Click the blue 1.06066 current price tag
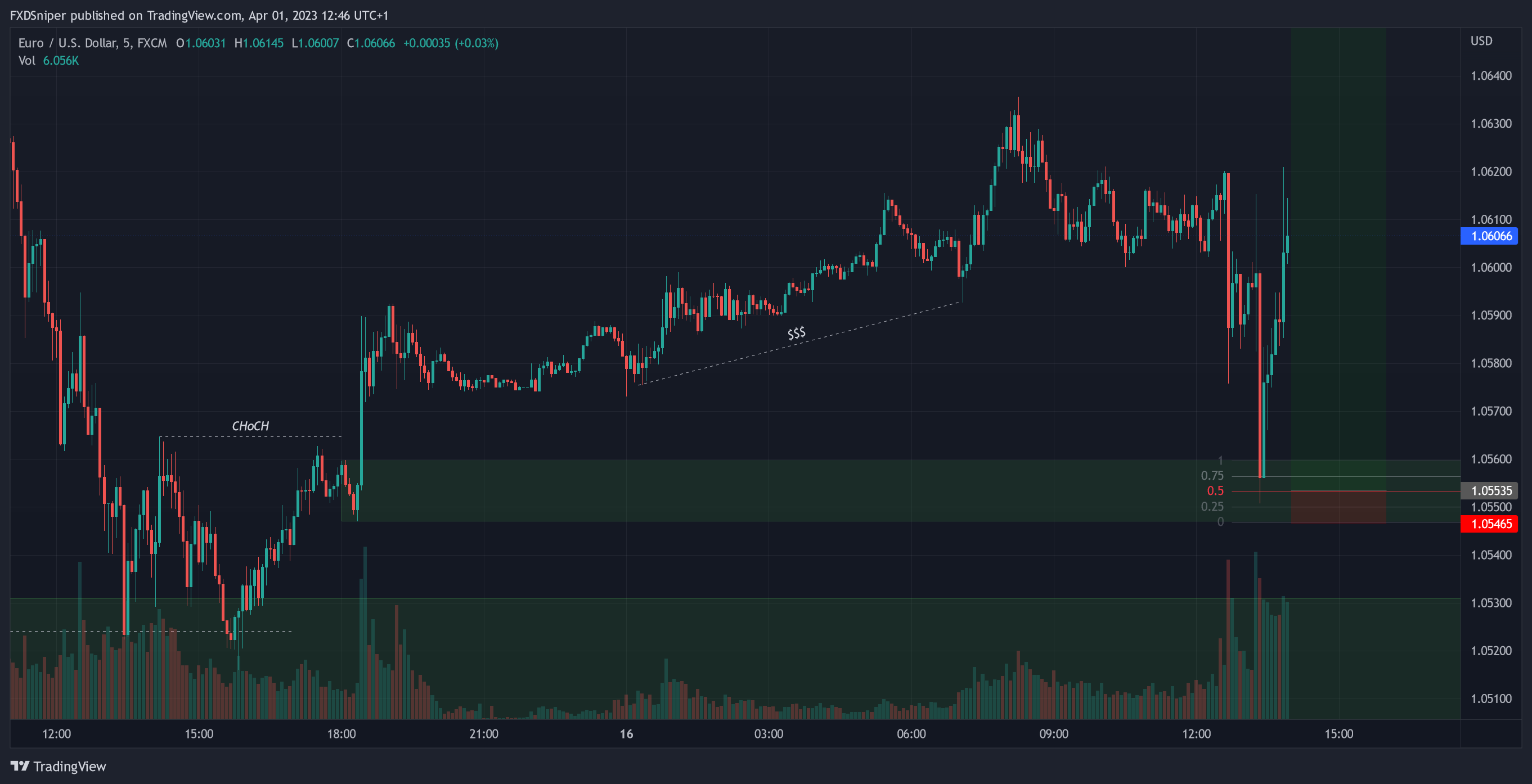Viewport: 1532px width, 784px height. (1490, 236)
